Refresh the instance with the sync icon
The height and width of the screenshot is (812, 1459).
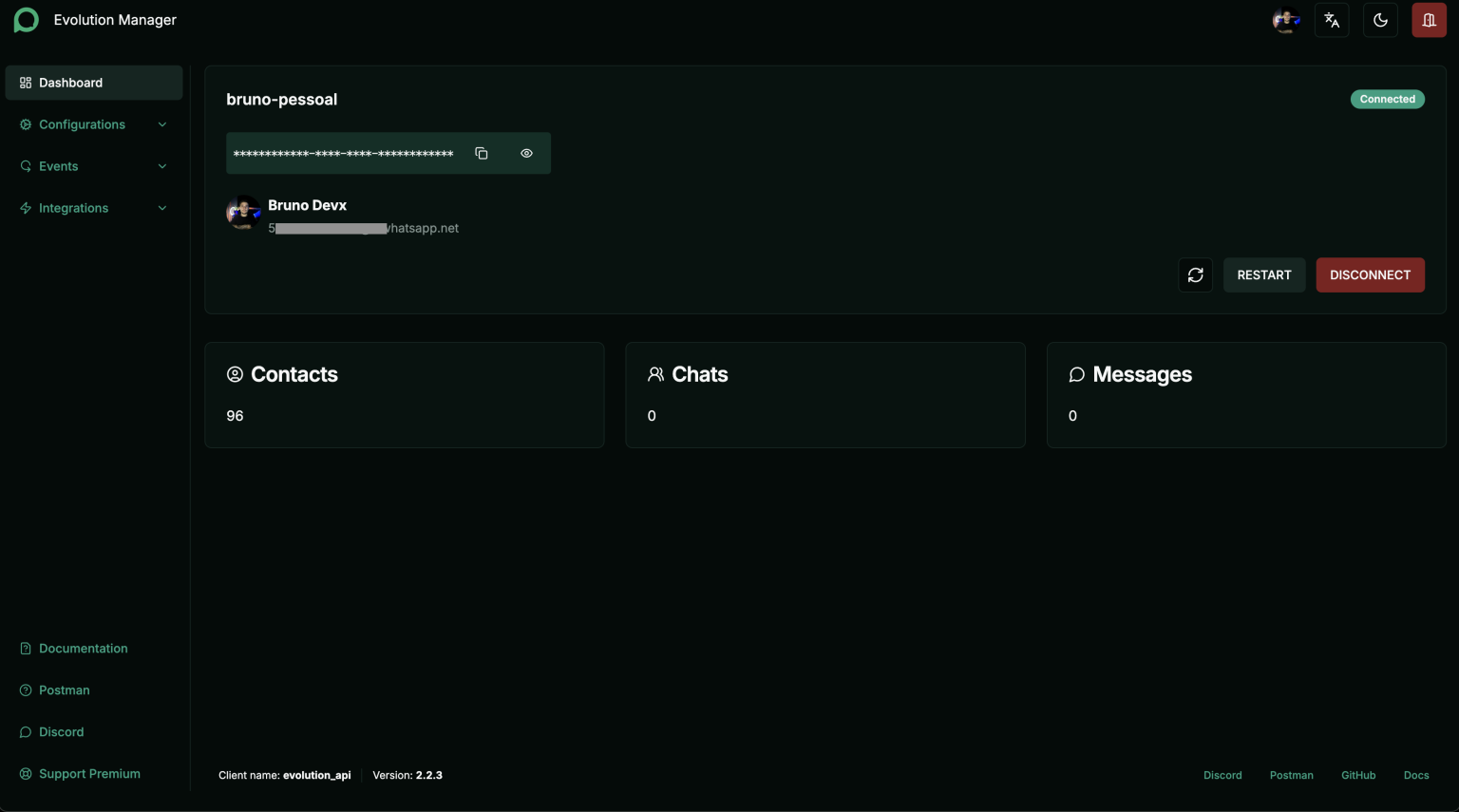[x=1195, y=274]
